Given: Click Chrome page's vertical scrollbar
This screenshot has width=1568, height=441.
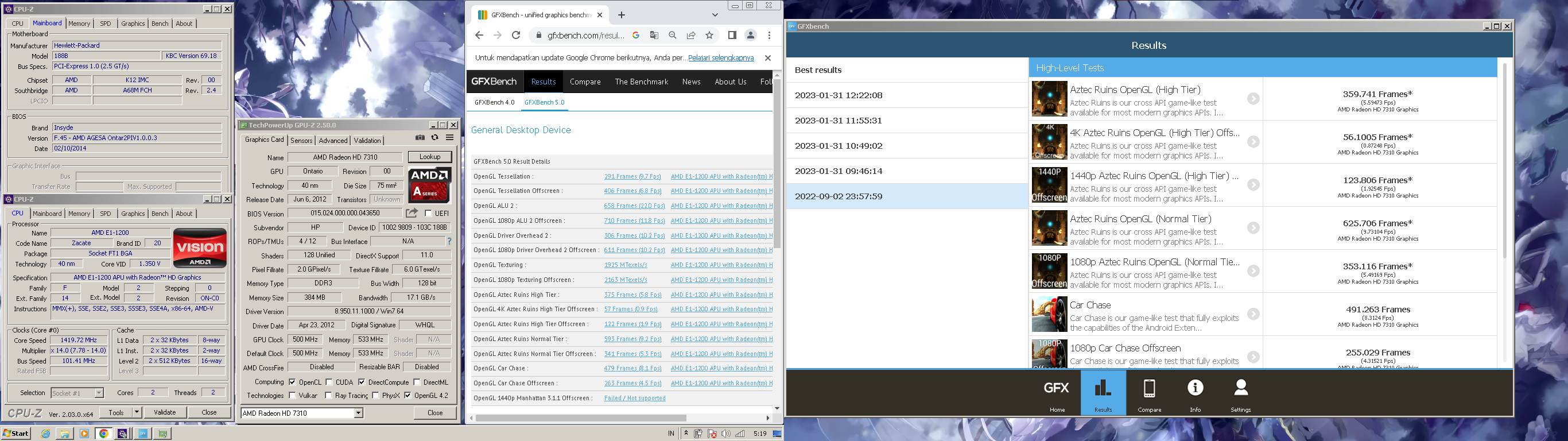Looking at the screenshot, I should (x=777, y=163).
